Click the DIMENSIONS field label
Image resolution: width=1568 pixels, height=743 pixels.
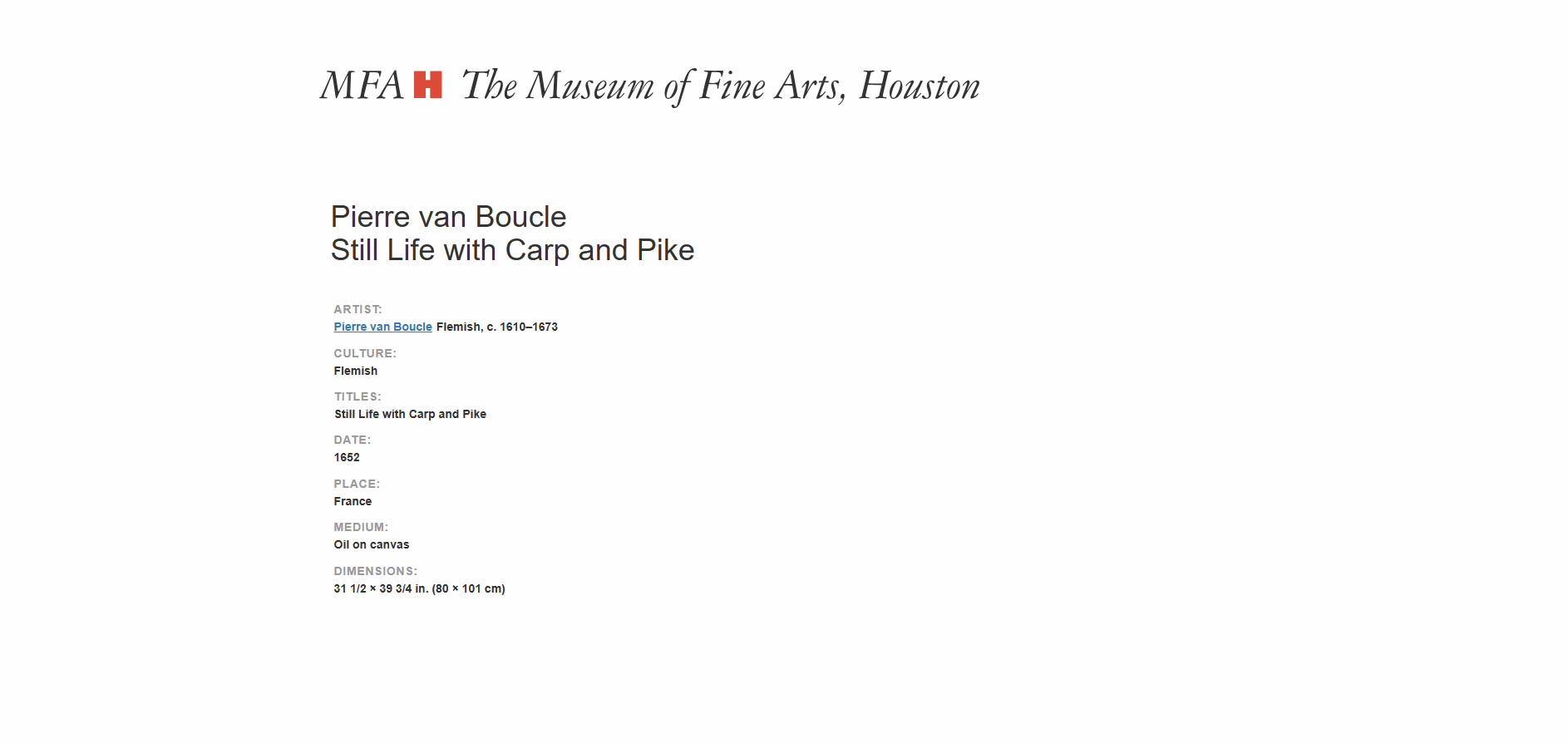[376, 571]
